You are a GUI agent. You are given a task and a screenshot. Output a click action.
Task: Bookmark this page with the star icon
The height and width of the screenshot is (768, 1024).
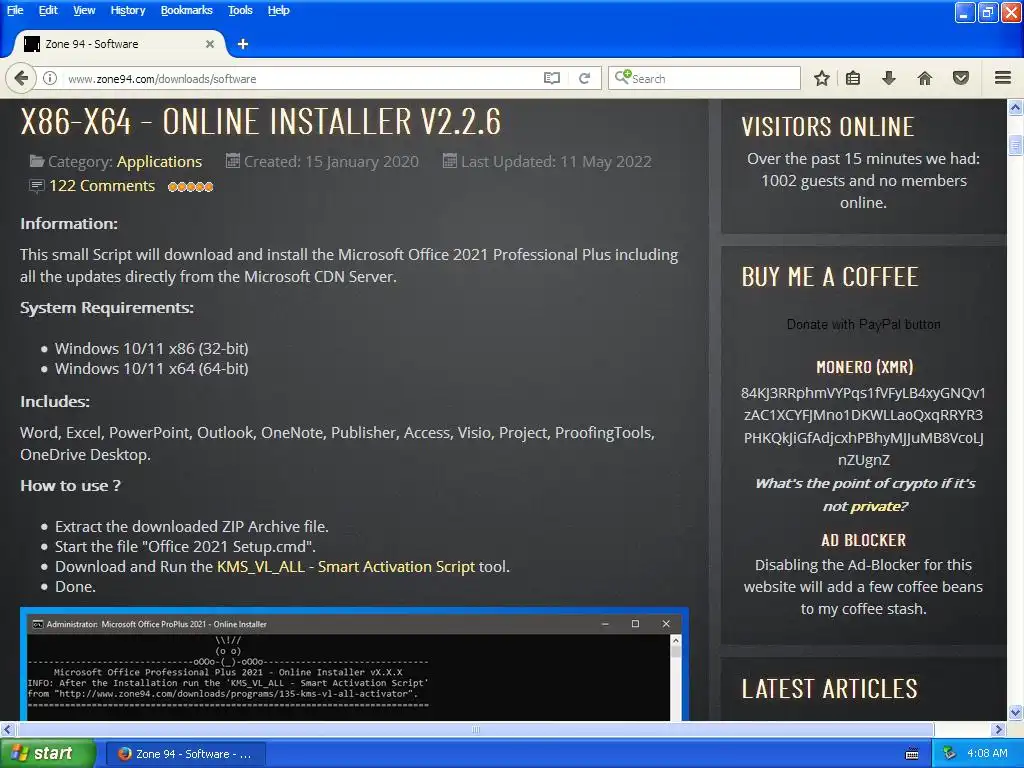pyautogui.click(x=822, y=78)
